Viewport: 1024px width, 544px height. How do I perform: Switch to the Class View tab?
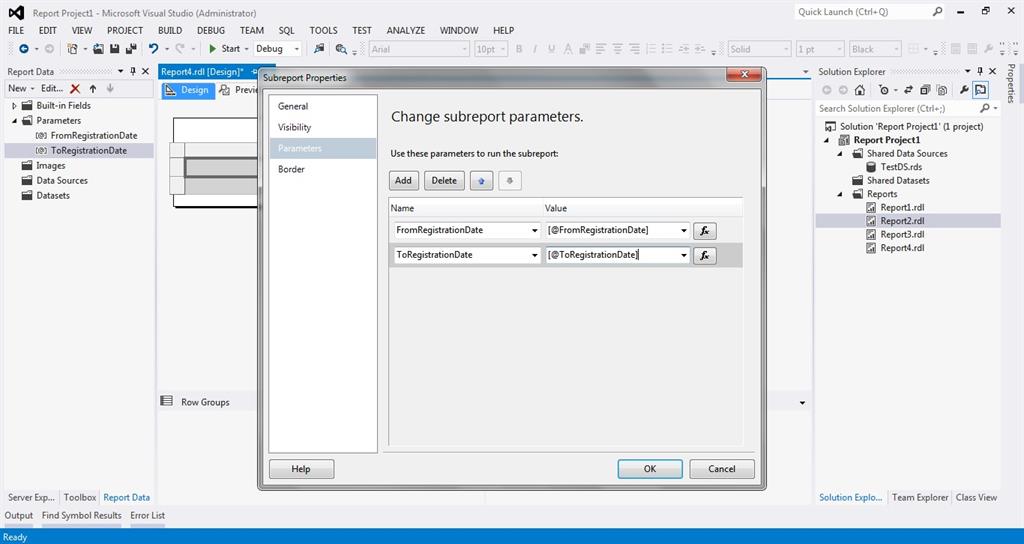(x=976, y=498)
